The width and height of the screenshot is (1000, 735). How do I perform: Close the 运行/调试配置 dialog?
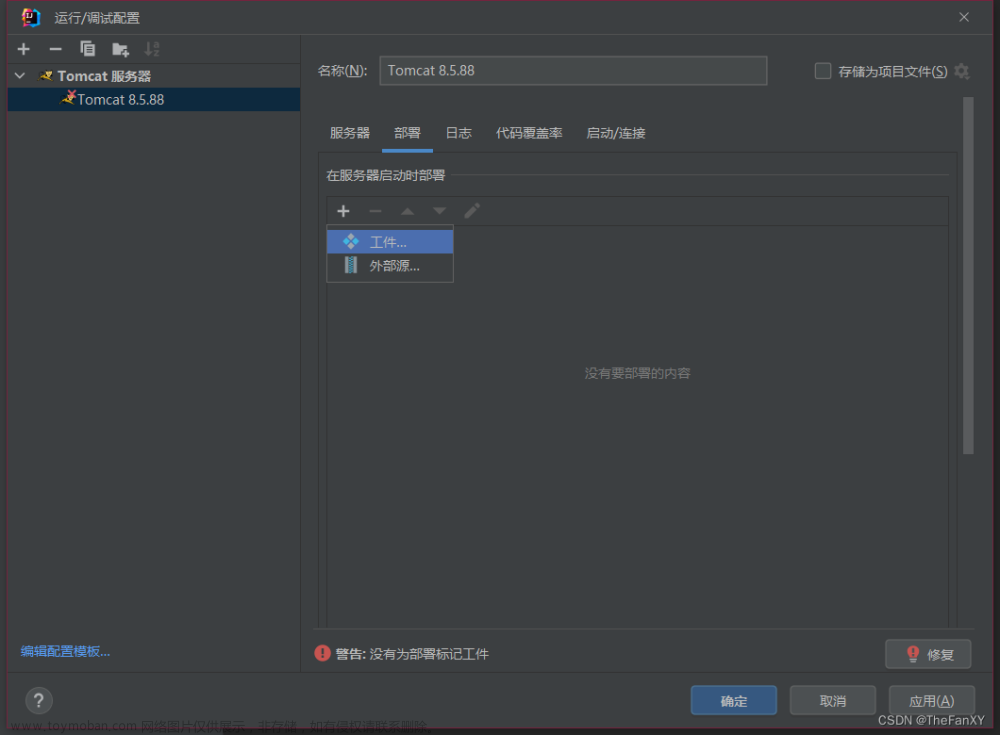coord(964,17)
